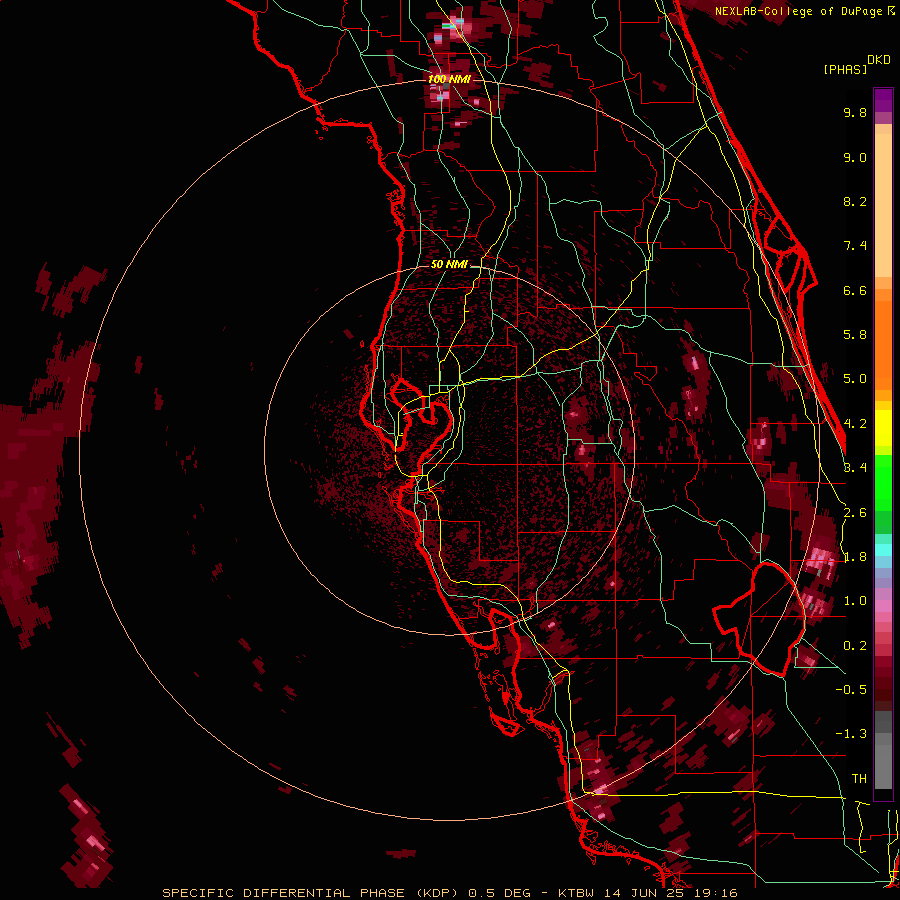Select the -0.5 legend value
The height and width of the screenshot is (900, 900).
(x=851, y=690)
